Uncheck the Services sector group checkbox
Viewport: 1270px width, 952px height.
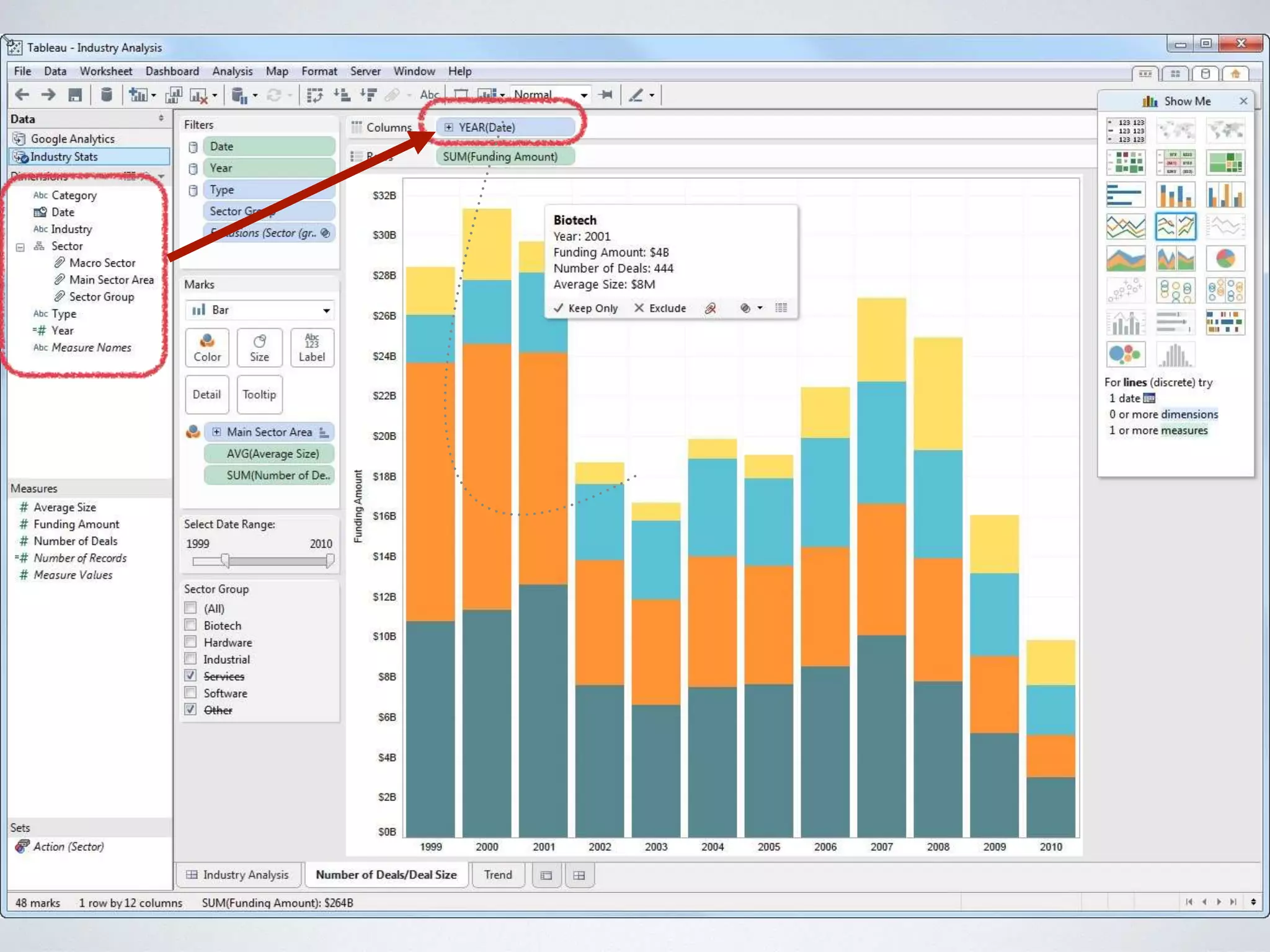tap(191, 676)
